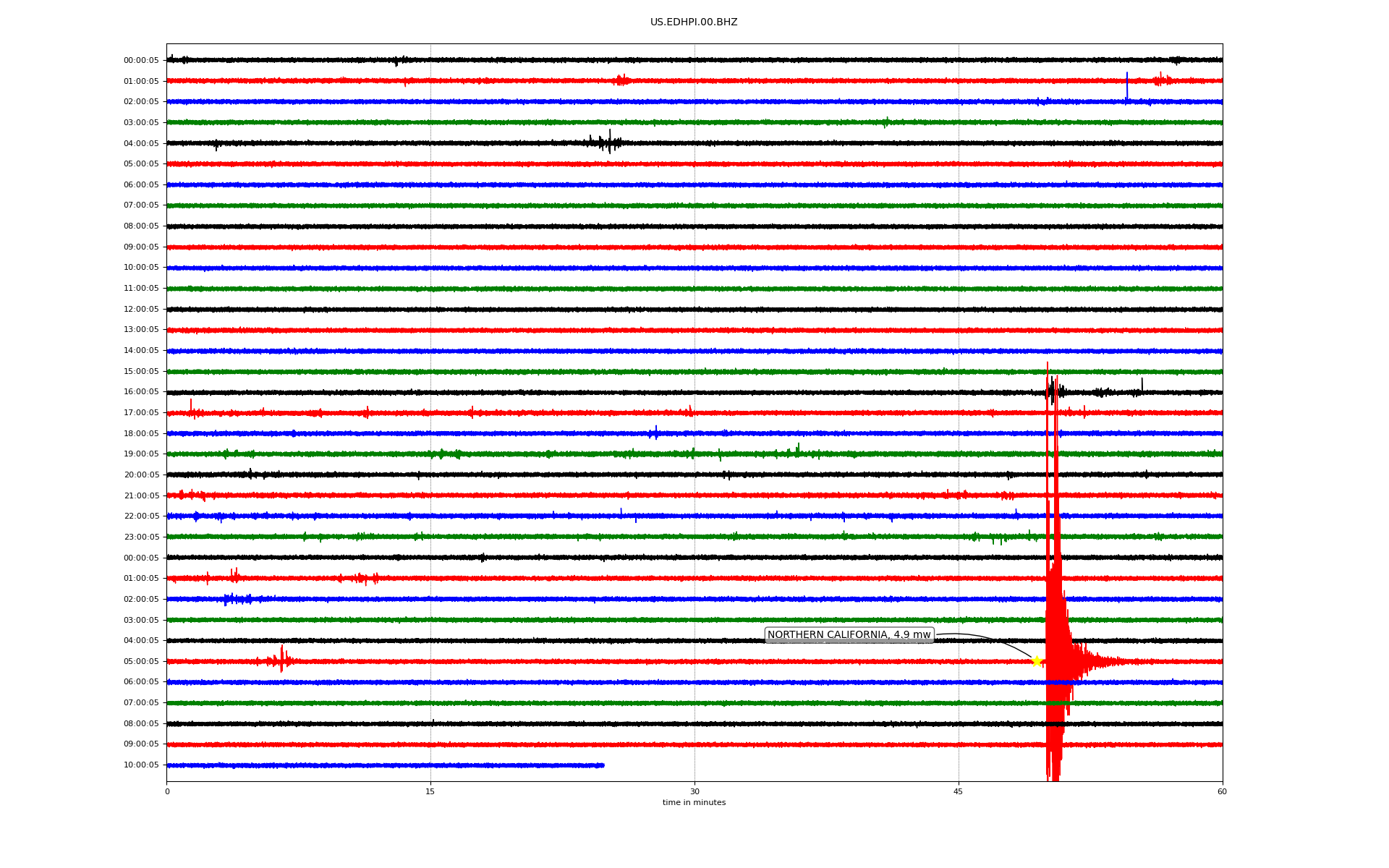
Task: Click the 16:00:05 time label
Action: [141, 392]
